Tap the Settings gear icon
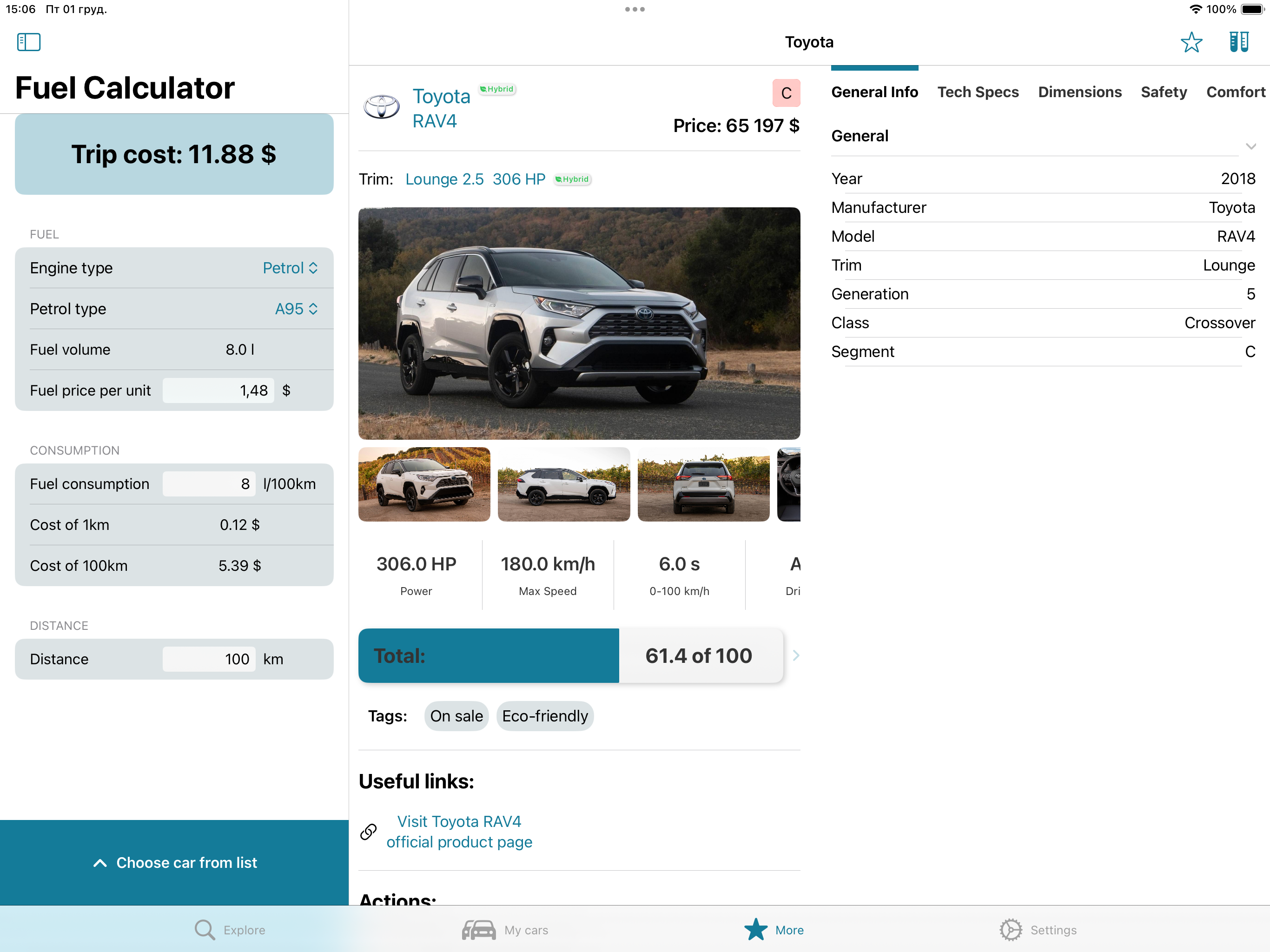 tap(1011, 930)
